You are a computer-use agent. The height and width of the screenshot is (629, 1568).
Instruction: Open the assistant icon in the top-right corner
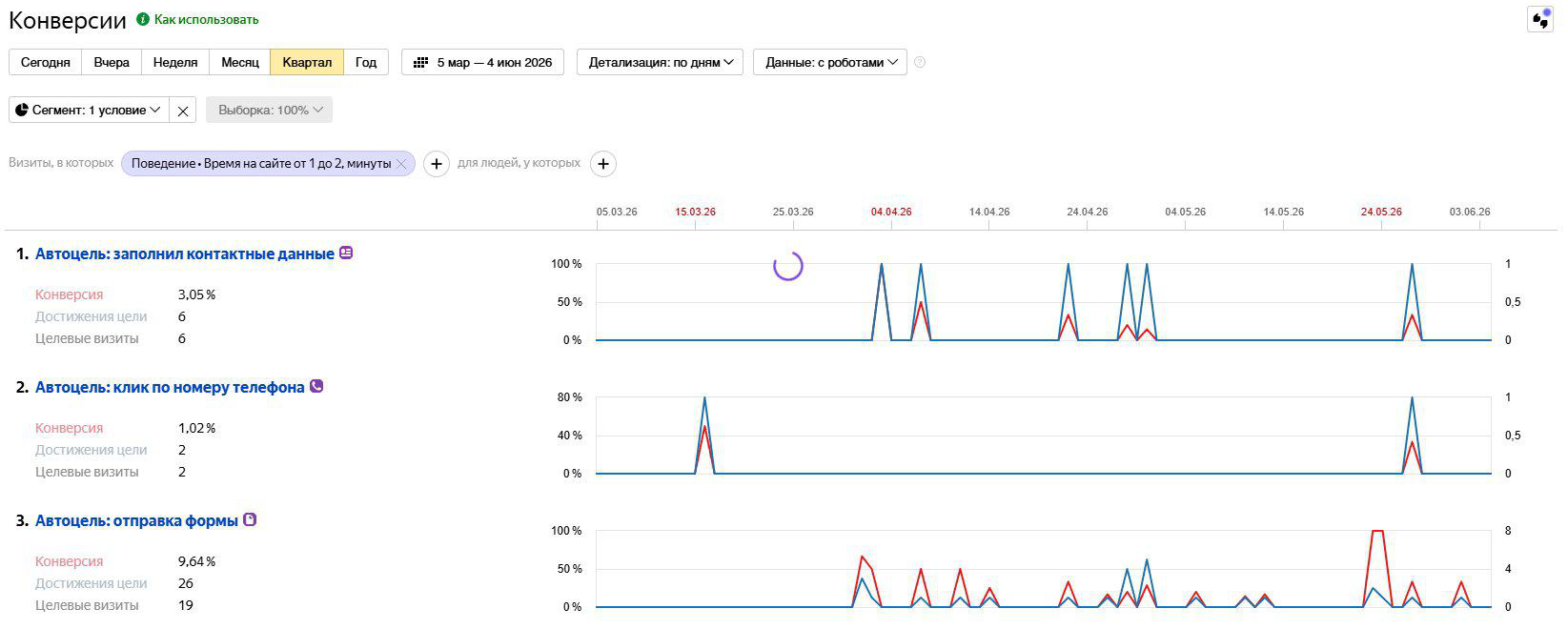click(1540, 20)
